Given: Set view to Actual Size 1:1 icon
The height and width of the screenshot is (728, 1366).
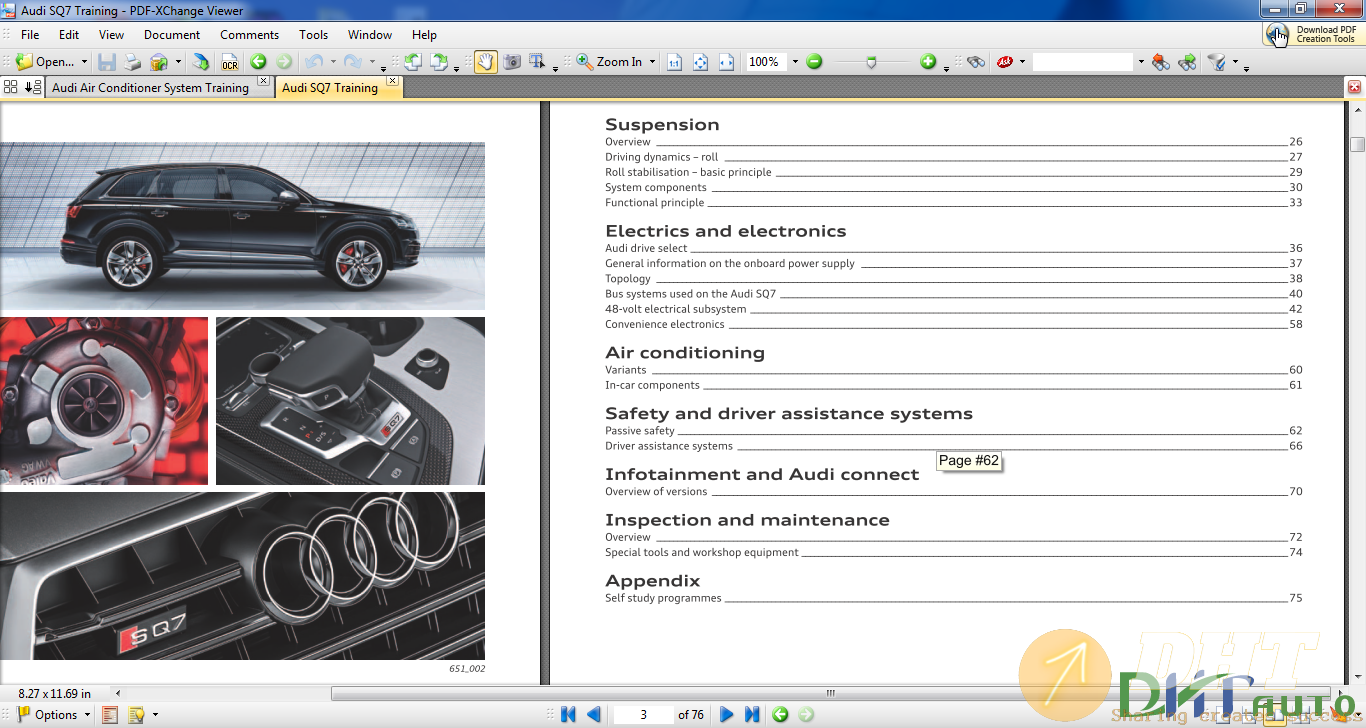Looking at the screenshot, I should (674, 62).
